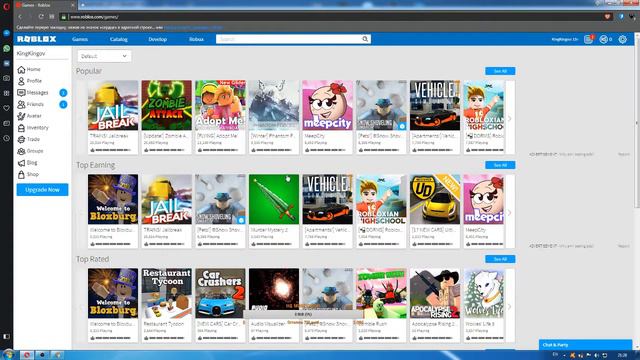640x360 pixels.
Task: Open the Shop lock-bag icon
Action: pos(21,174)
